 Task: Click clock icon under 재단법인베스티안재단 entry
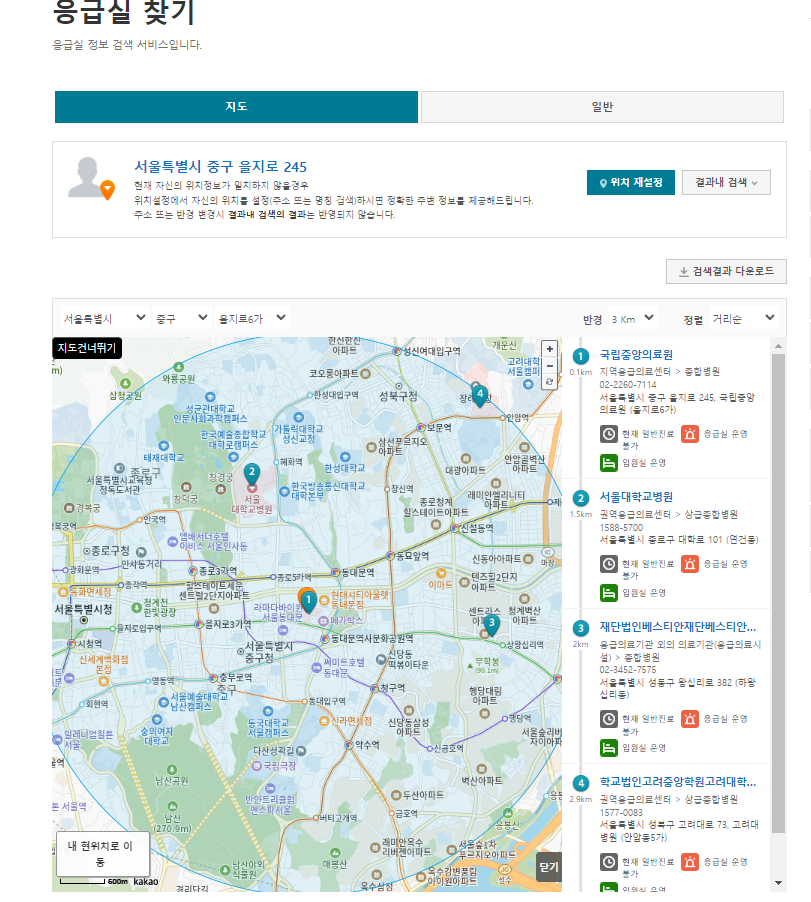[x=609, y=718]
